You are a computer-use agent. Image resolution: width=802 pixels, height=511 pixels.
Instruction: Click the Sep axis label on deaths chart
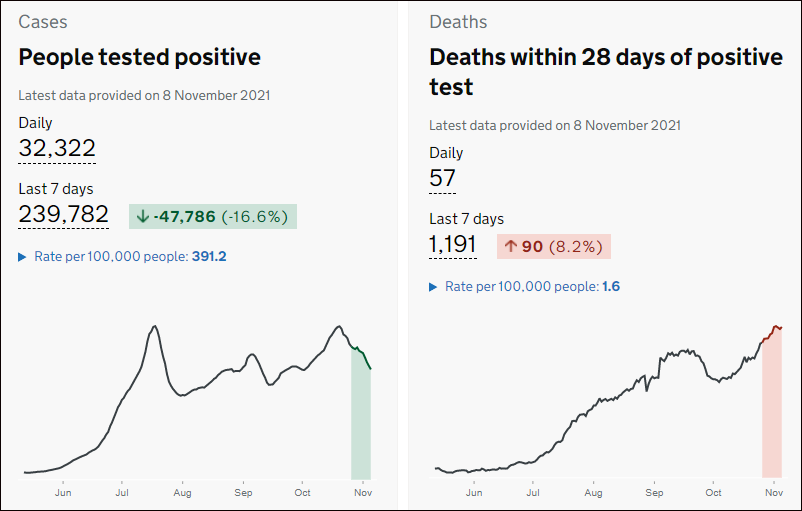pyautogui.click(x=653, y=493)
